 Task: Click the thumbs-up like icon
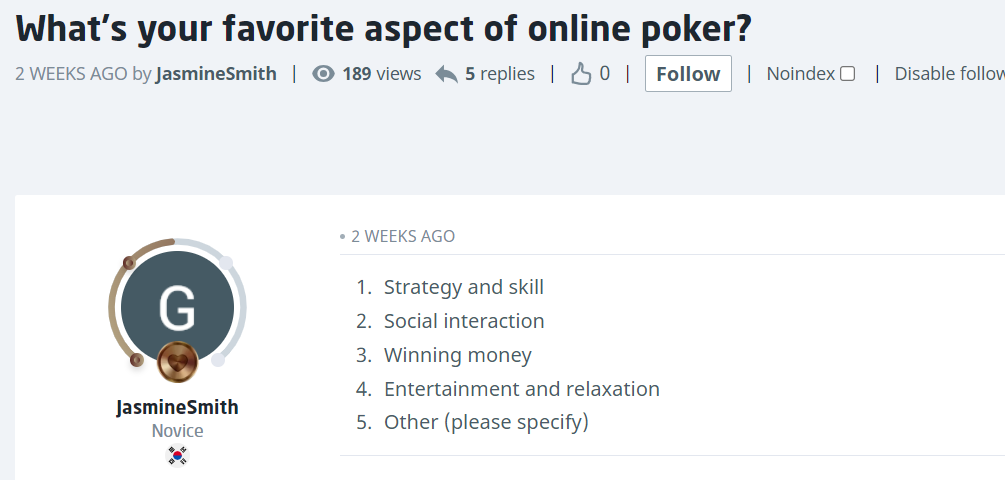coord(581,74)
